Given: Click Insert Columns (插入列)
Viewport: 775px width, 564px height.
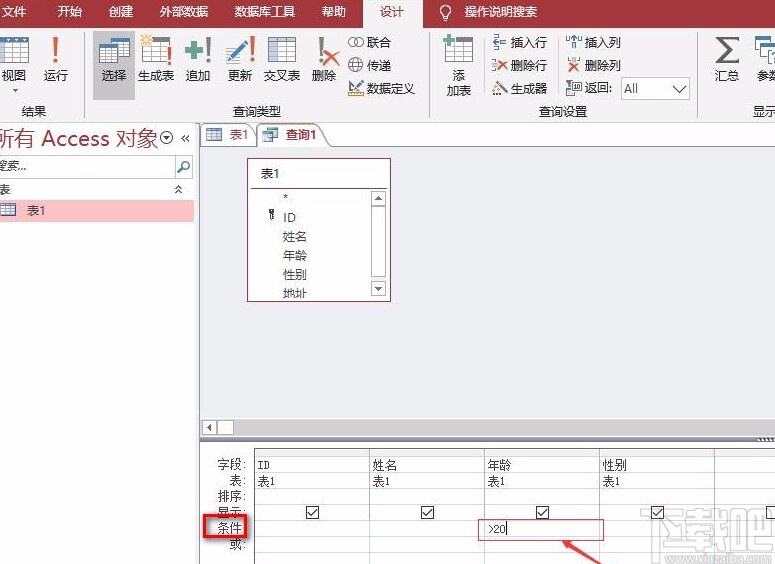Looking at the screenshot, I should click(x=593, y=43).
